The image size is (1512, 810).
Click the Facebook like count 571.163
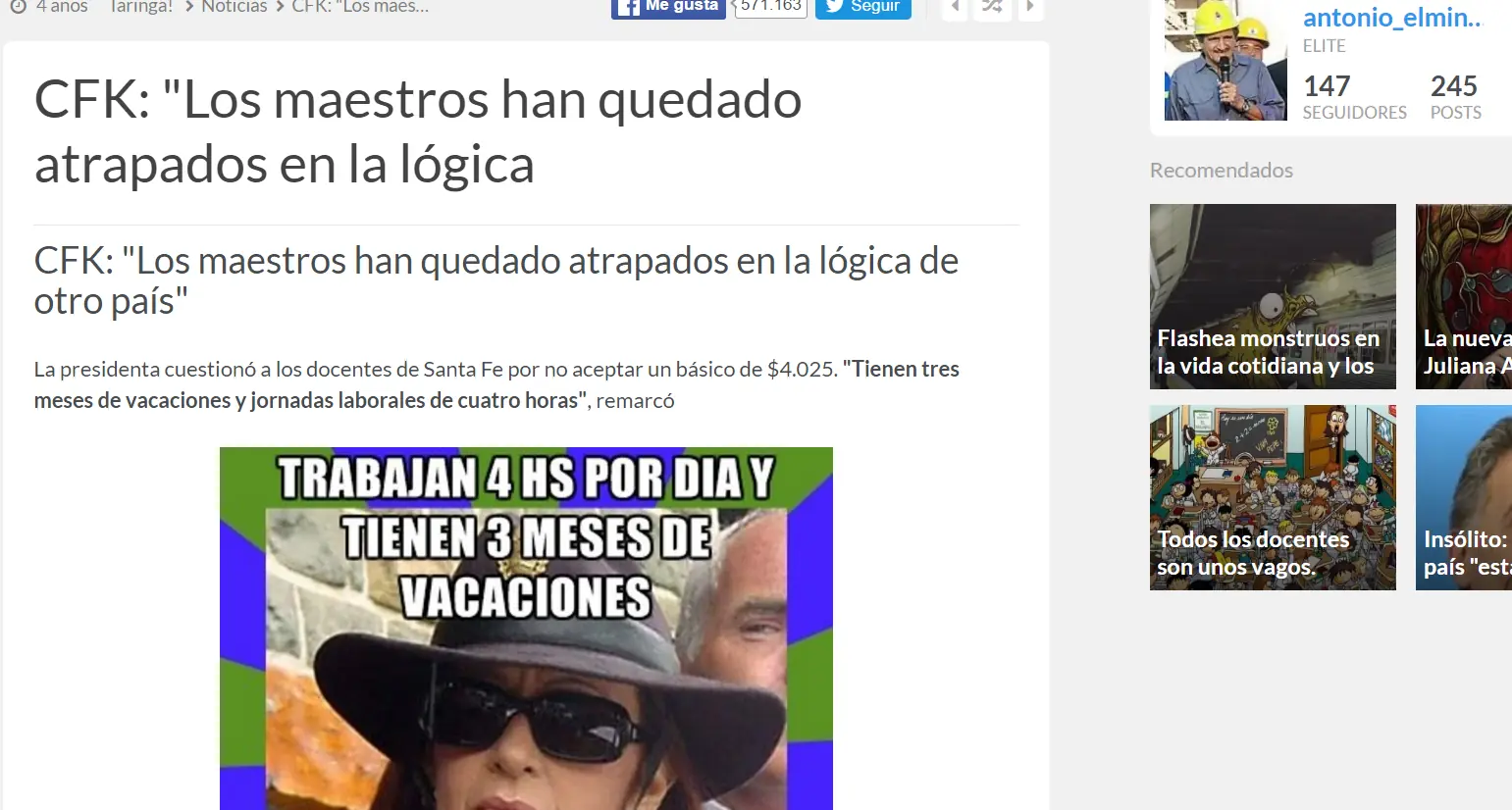coord(771,8)
